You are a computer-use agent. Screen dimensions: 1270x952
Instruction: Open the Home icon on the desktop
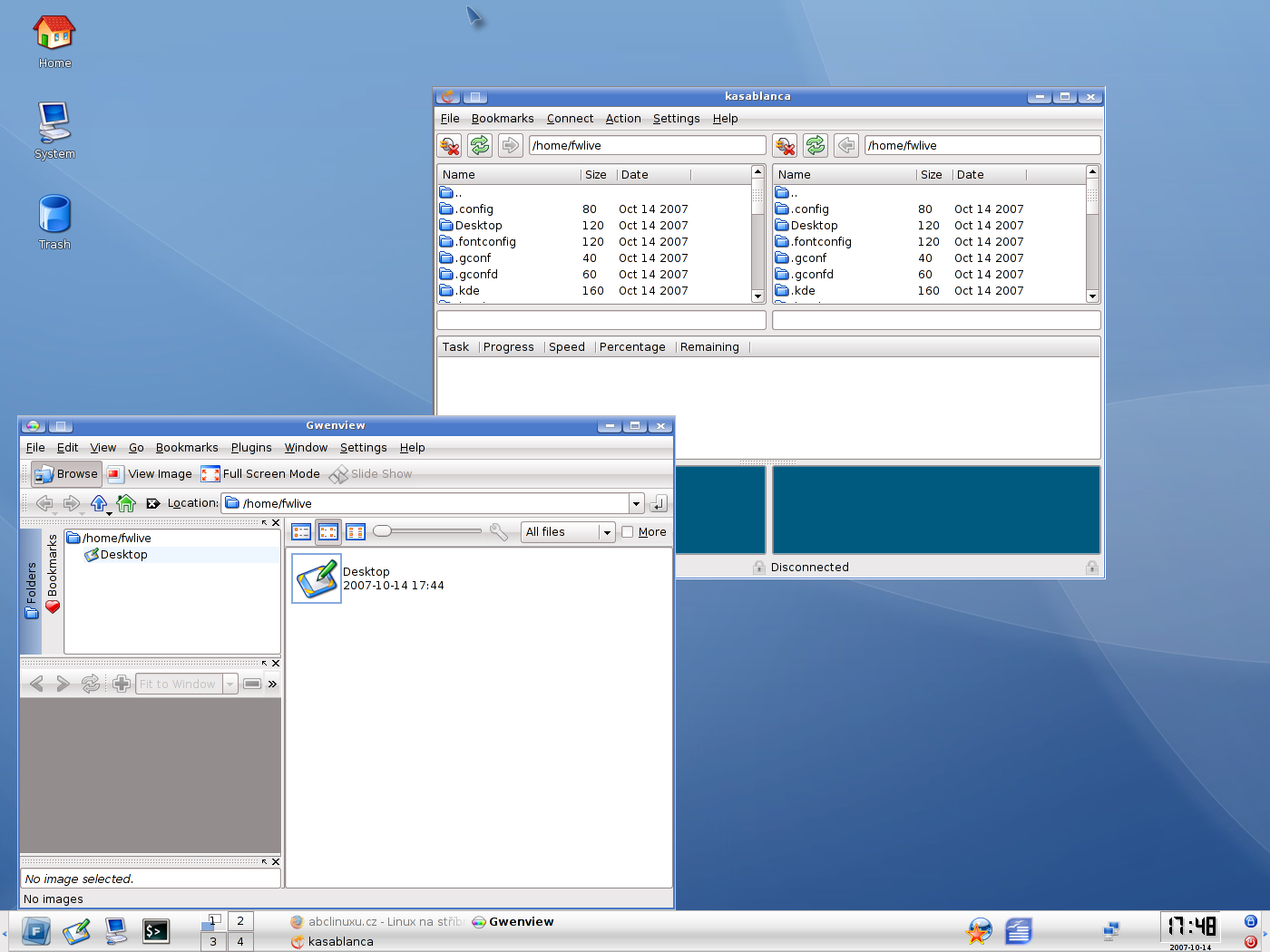point(54,43)
